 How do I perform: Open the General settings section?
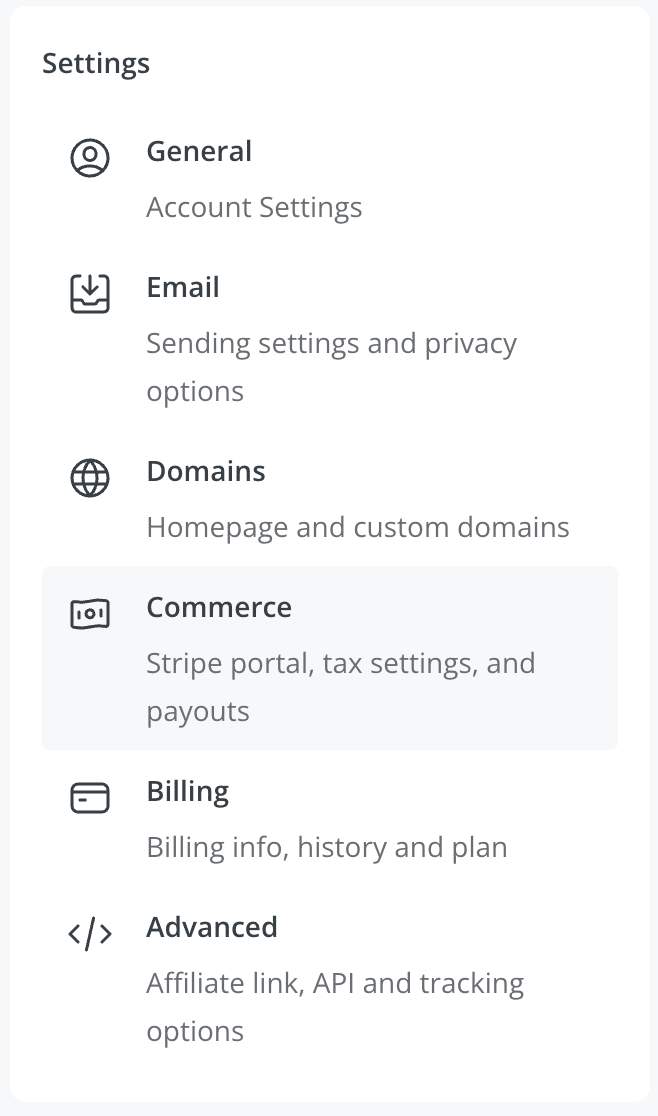pyautogui.click(x=199, y=151)
